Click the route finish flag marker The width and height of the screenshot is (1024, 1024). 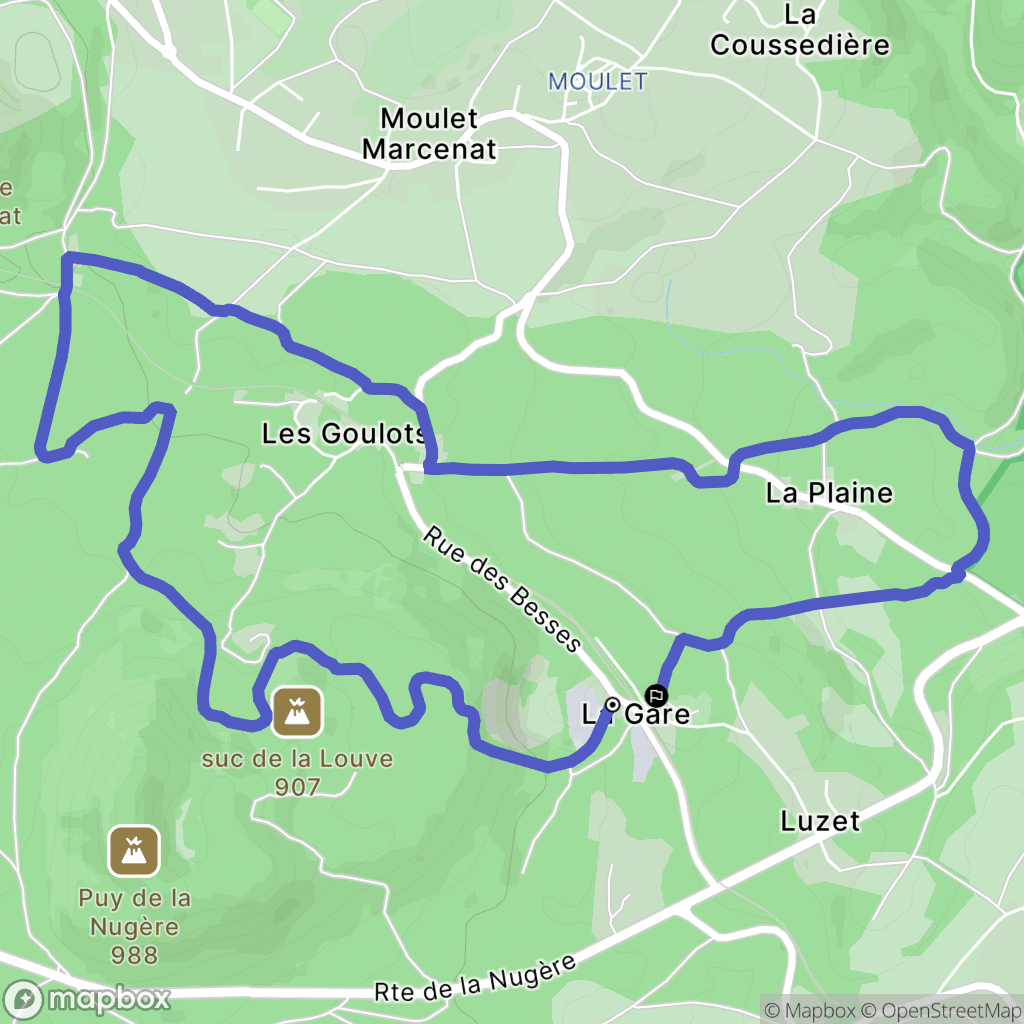(x=656, y=695)
